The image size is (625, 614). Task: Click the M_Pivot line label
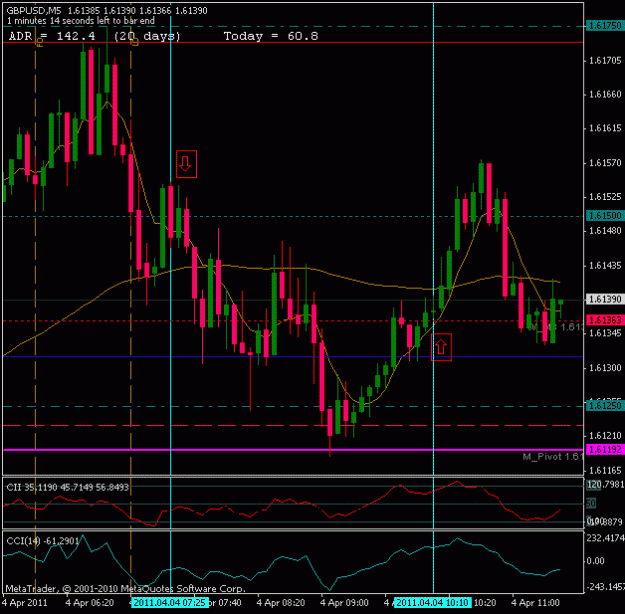pyautogui.click(x=552, y=457)
